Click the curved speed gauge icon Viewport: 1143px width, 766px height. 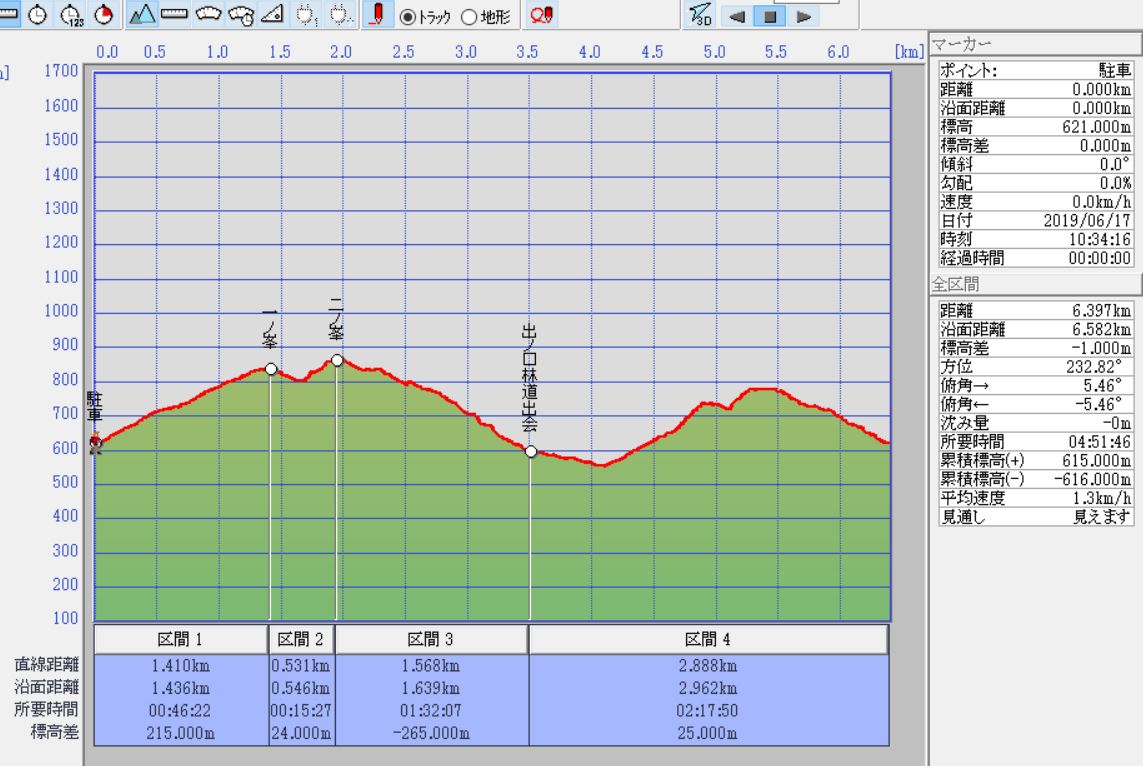pos(208,14)
